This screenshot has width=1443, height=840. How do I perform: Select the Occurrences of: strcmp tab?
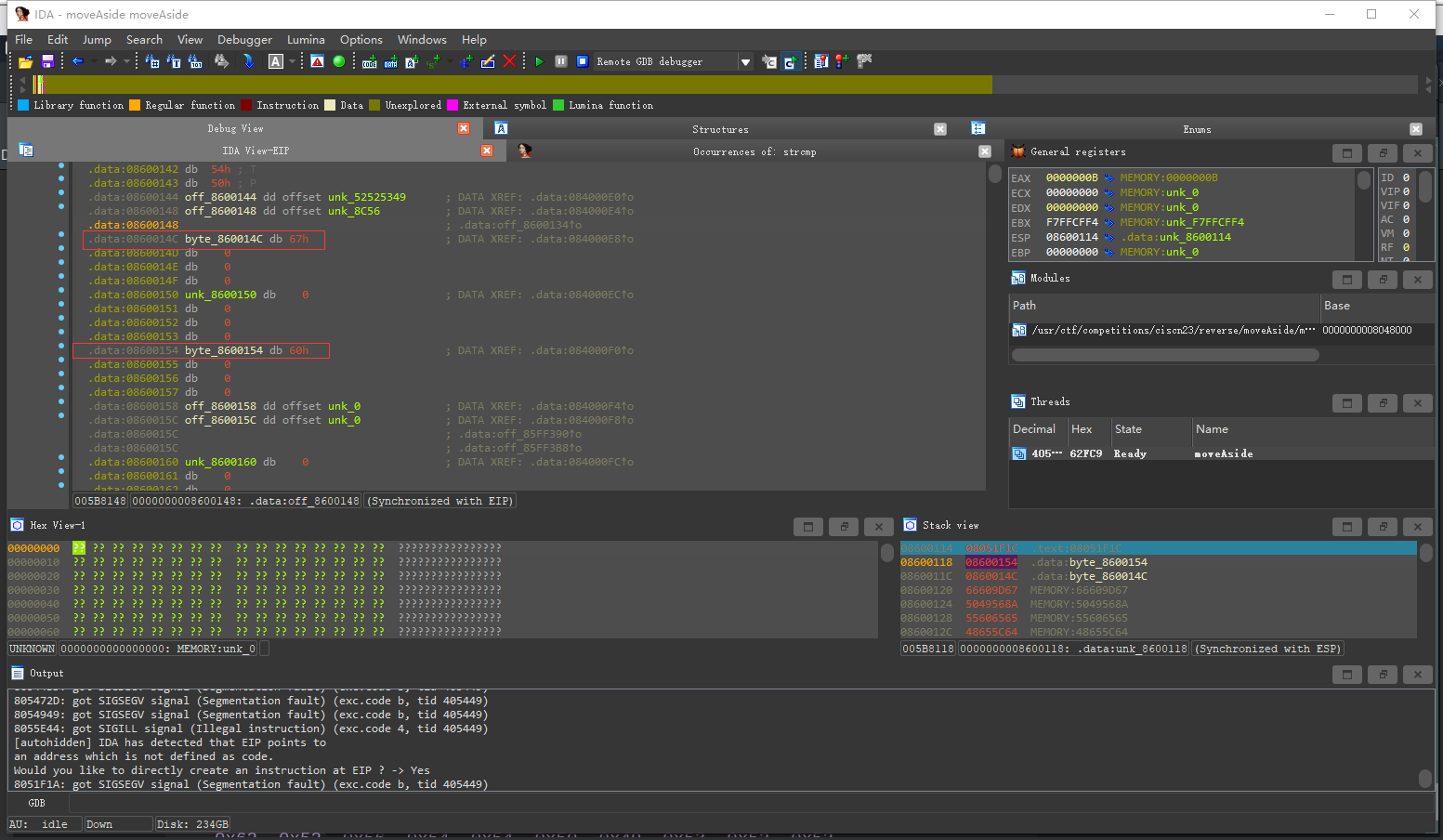tap(754, 151)
